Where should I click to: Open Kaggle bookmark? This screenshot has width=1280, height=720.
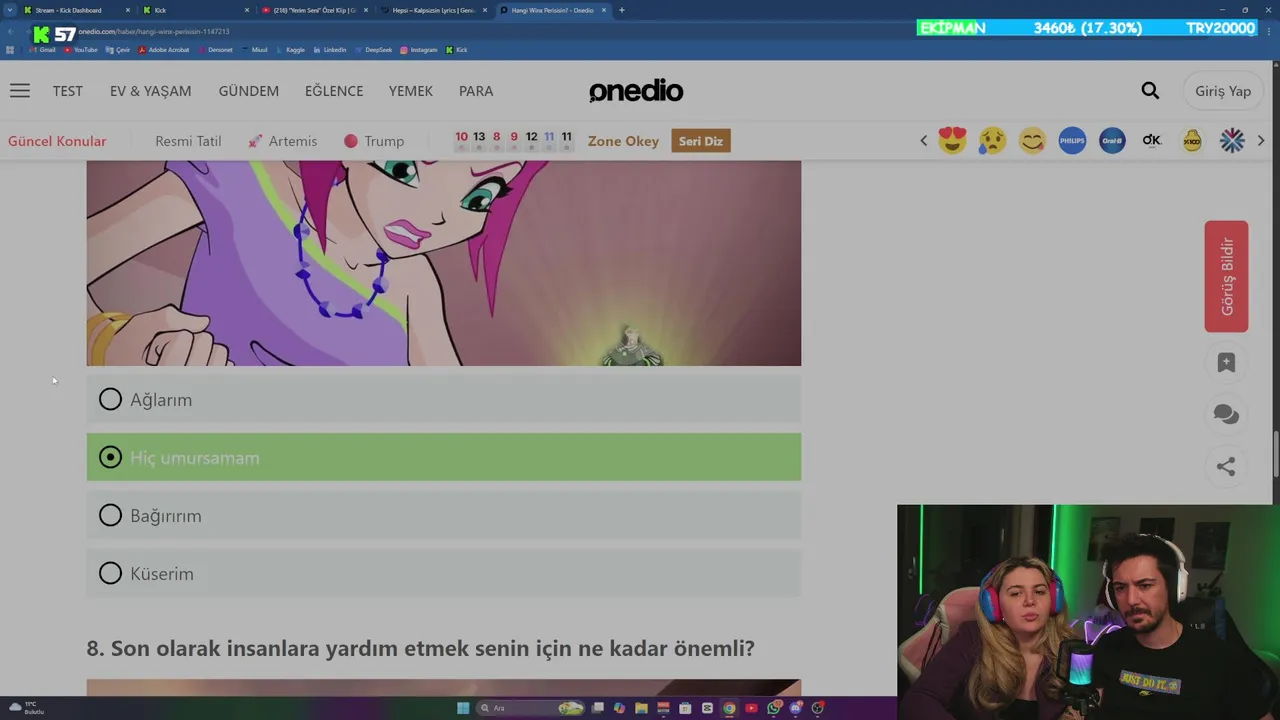290,50
